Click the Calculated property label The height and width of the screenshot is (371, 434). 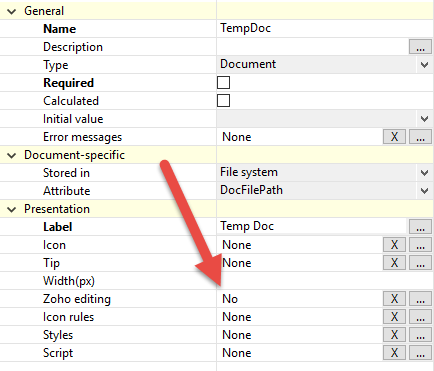point(71,101)
